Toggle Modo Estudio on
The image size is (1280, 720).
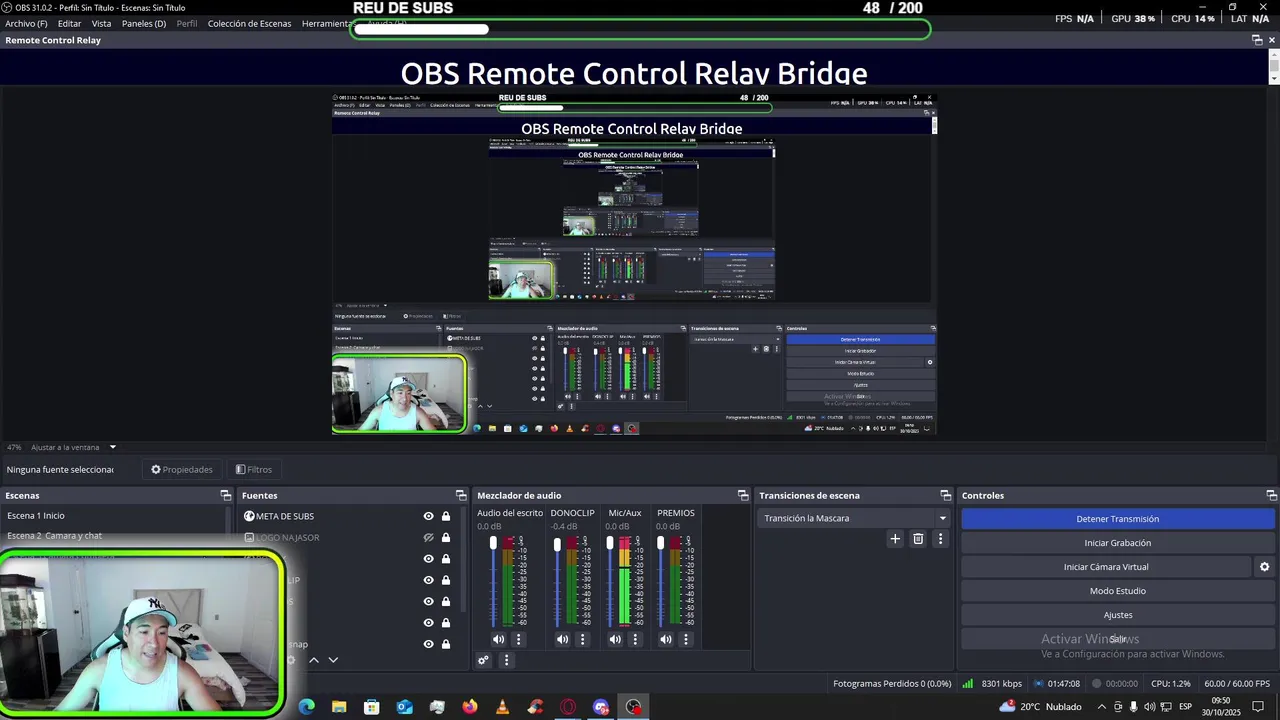click(x=1117, y=591)
